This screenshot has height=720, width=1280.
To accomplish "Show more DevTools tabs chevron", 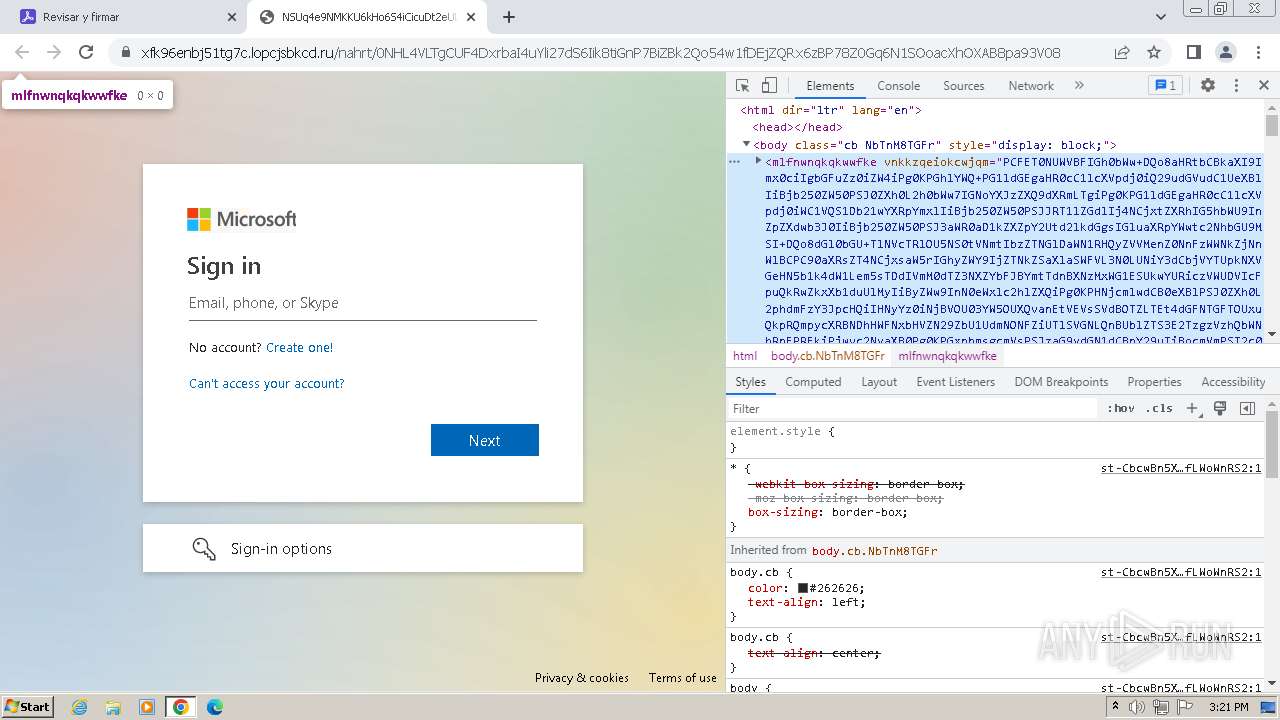I will (x=1079, y=86).
